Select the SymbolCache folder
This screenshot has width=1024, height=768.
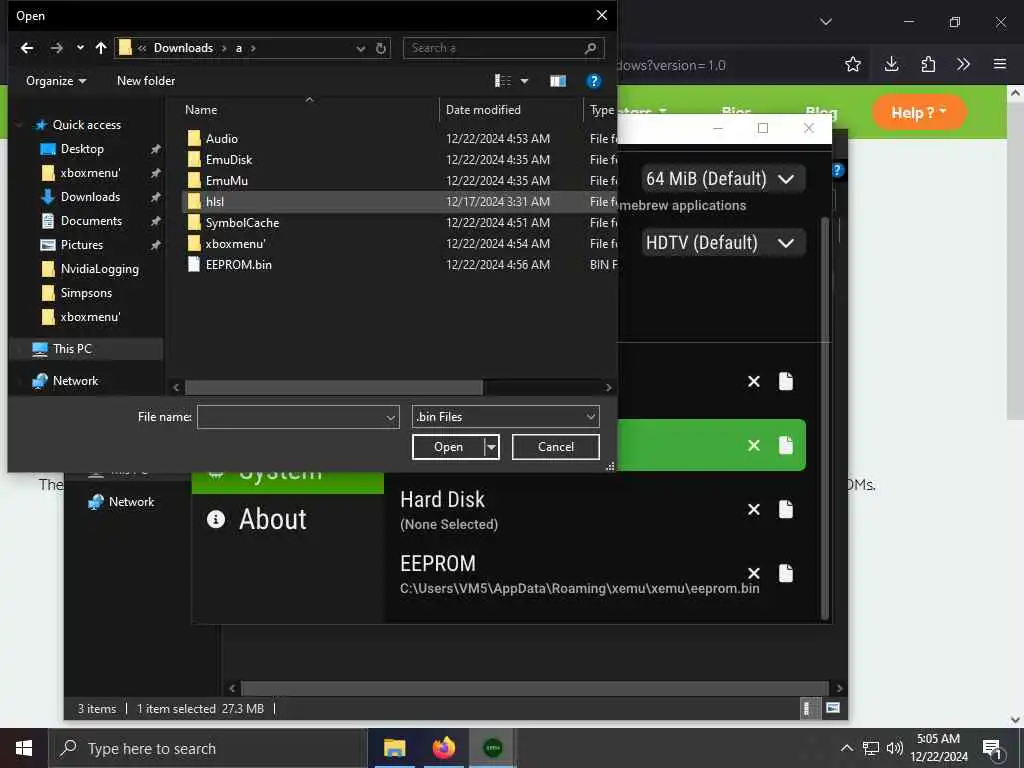point(242,223)
